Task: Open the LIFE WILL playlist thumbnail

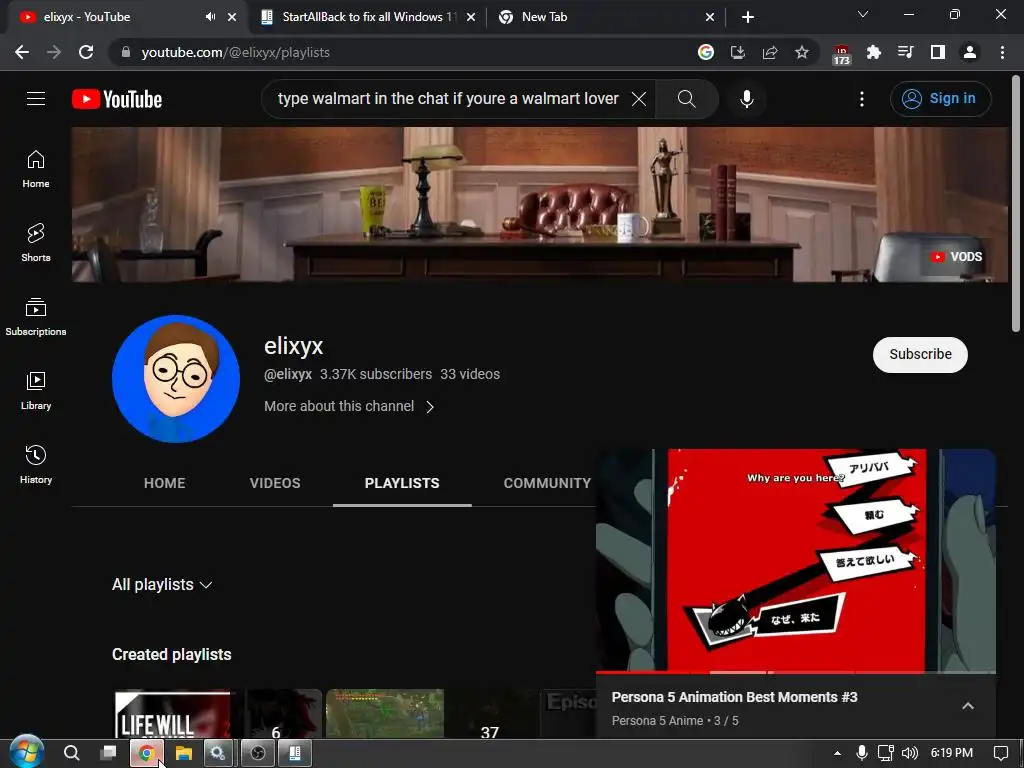Action: [x=172, y=715]
